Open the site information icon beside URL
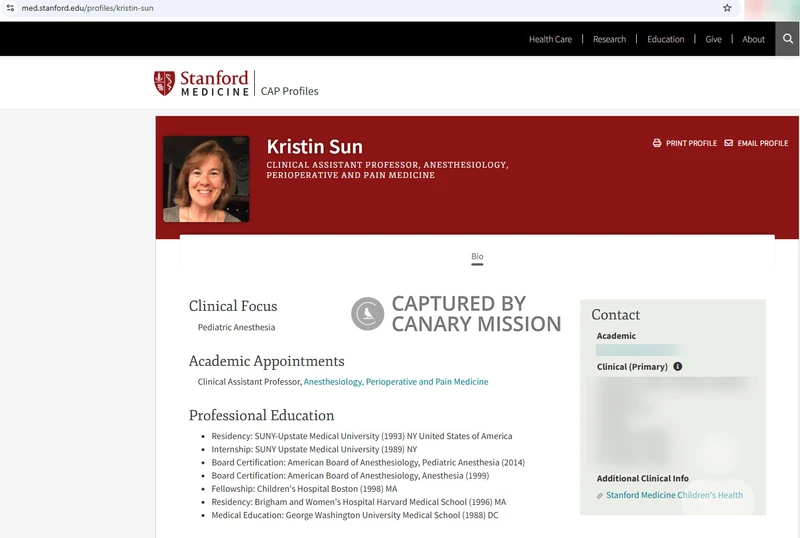This screenshot has width=800, height=538. coord(10,8)
